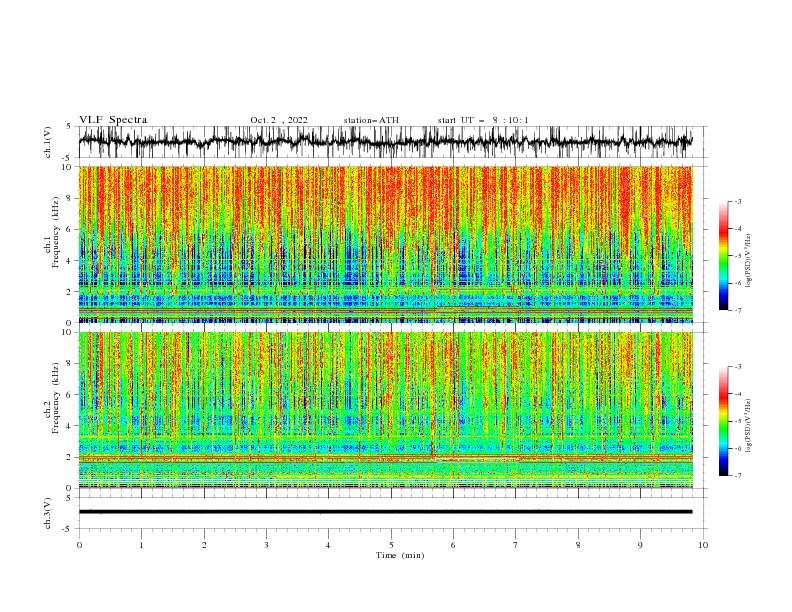Viewport: 792px width, 612px height.
Task: Click the ch.1 voltage waveform trace
Action: point(385,142)
